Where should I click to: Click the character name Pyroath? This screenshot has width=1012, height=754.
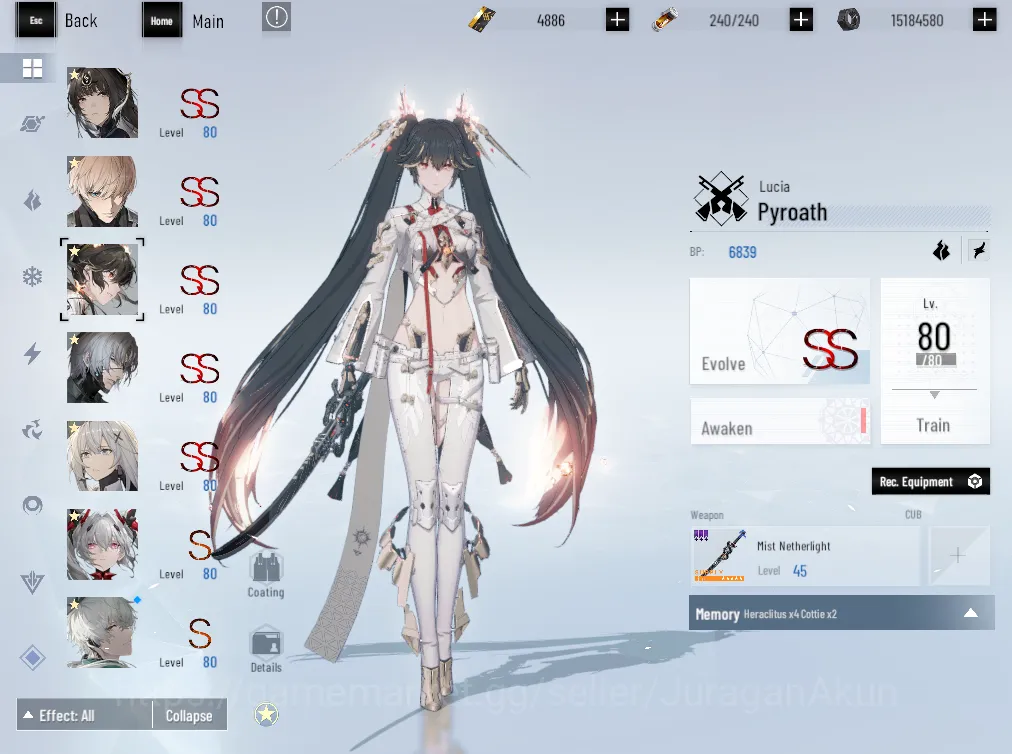[792, 212]
